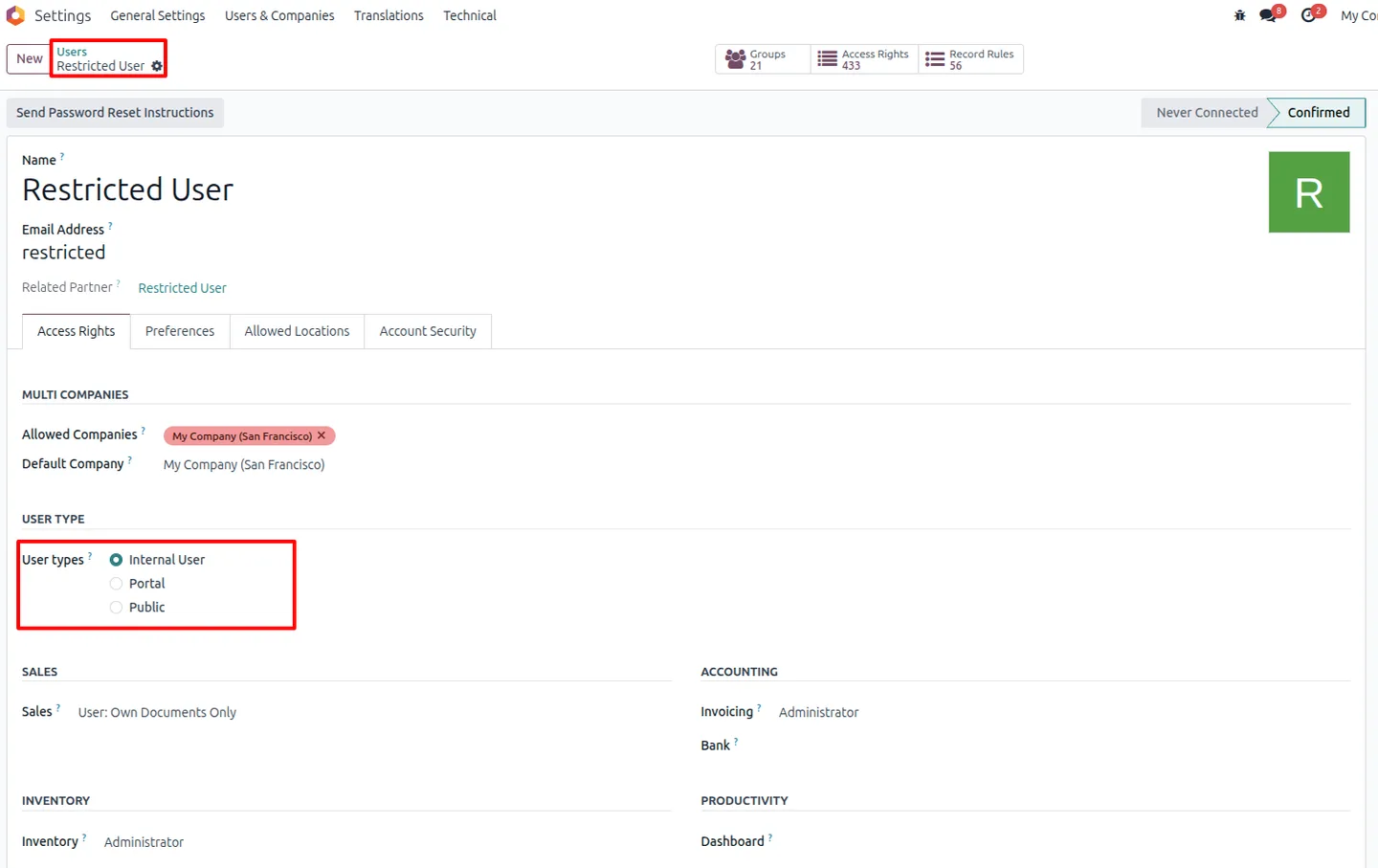Open the conversations chat bubble icon
Image resolution: width=1378 pixels, height=868 pixels.
(x=1268, y=15)
